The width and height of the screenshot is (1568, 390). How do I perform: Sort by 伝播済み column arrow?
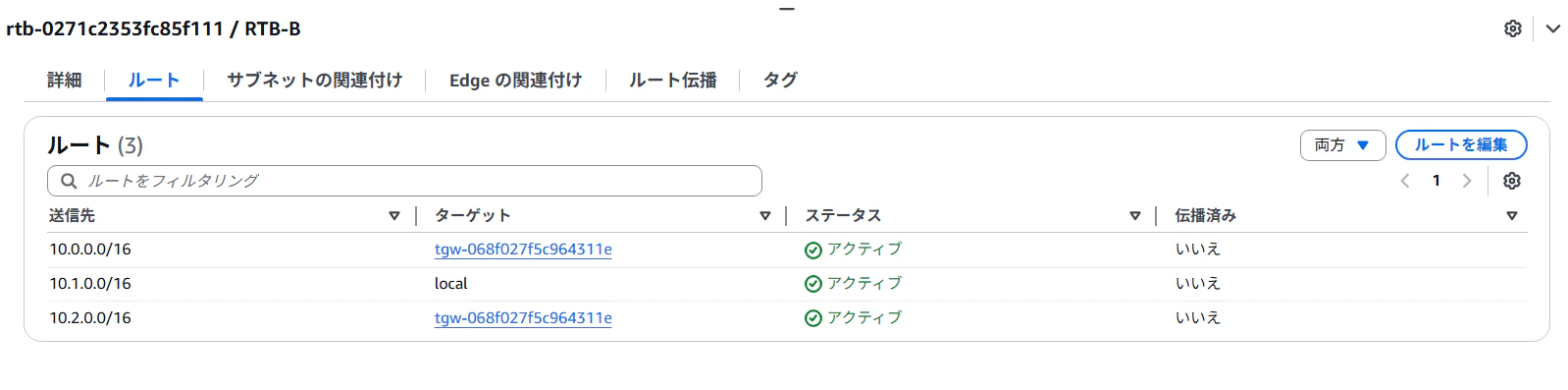coord(1512,216)
